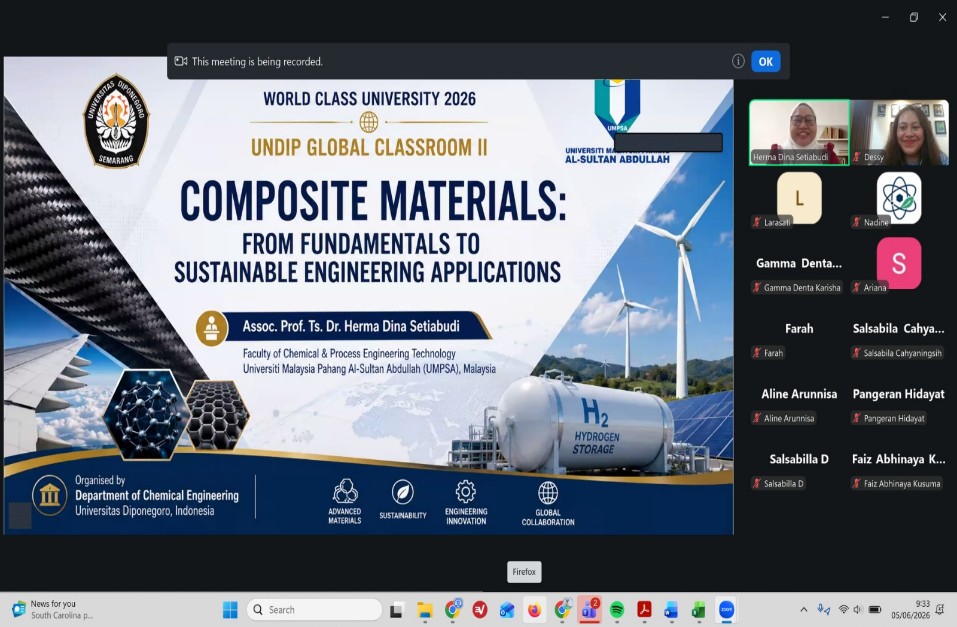Open Microsoft Excel from the taskbar
This screenshot has height=627, width=957.
tap(699, 610)
